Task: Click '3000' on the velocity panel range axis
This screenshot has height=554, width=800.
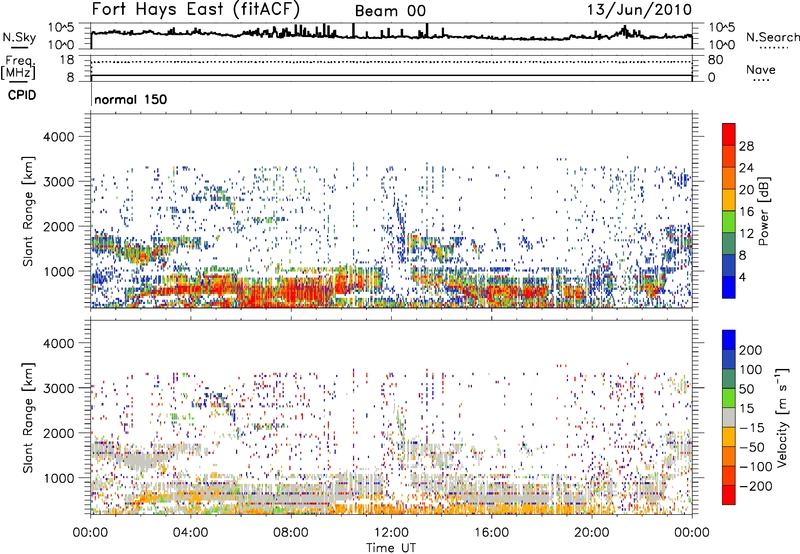Action: click(x=59, y=388)
